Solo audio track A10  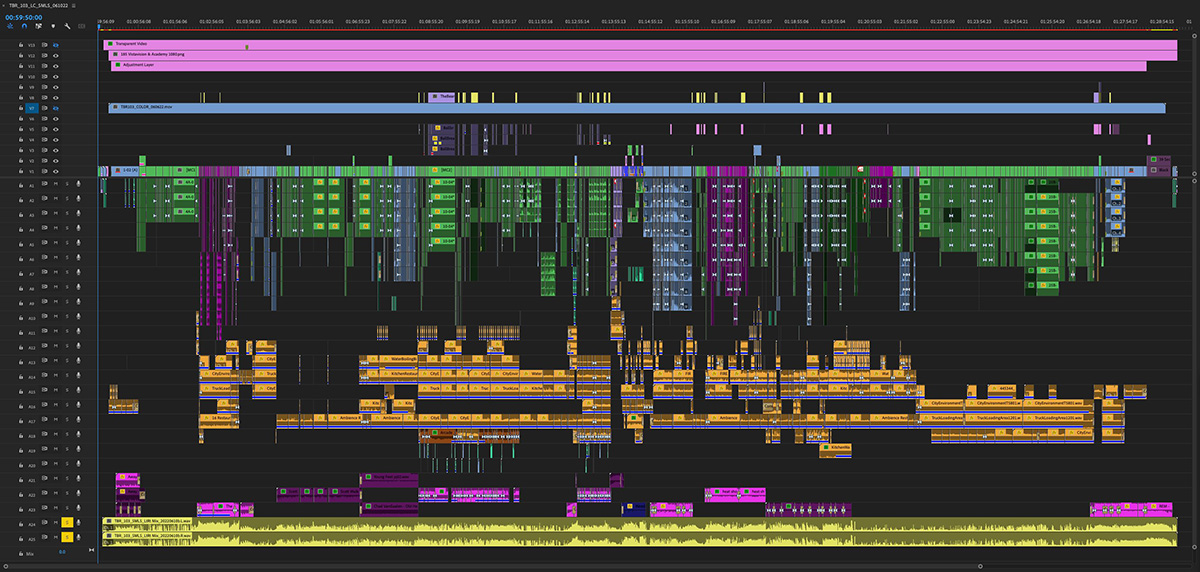coord(67,316)
